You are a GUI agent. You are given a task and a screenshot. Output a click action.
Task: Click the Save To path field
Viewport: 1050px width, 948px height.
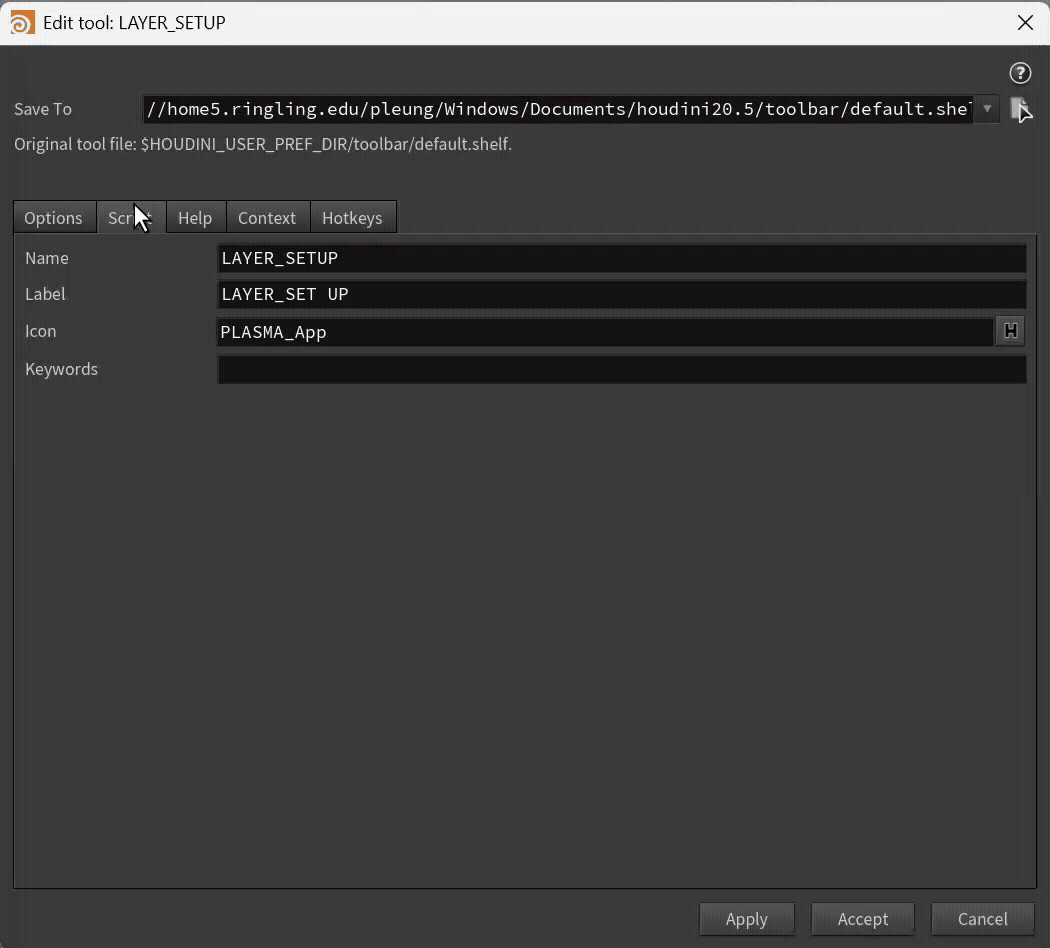(559, 109)
